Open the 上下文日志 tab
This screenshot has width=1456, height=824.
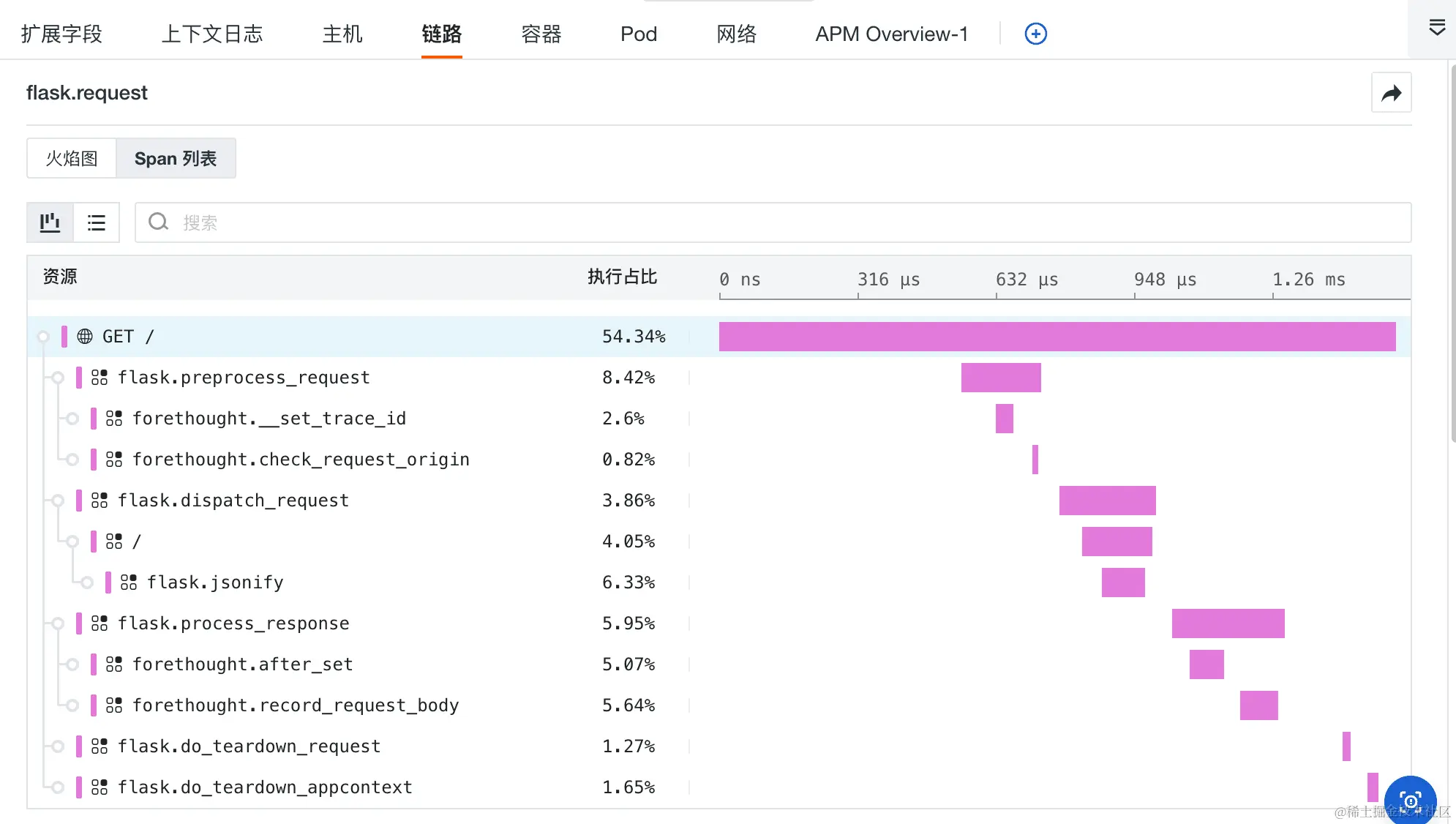click(x=211, y=34)
